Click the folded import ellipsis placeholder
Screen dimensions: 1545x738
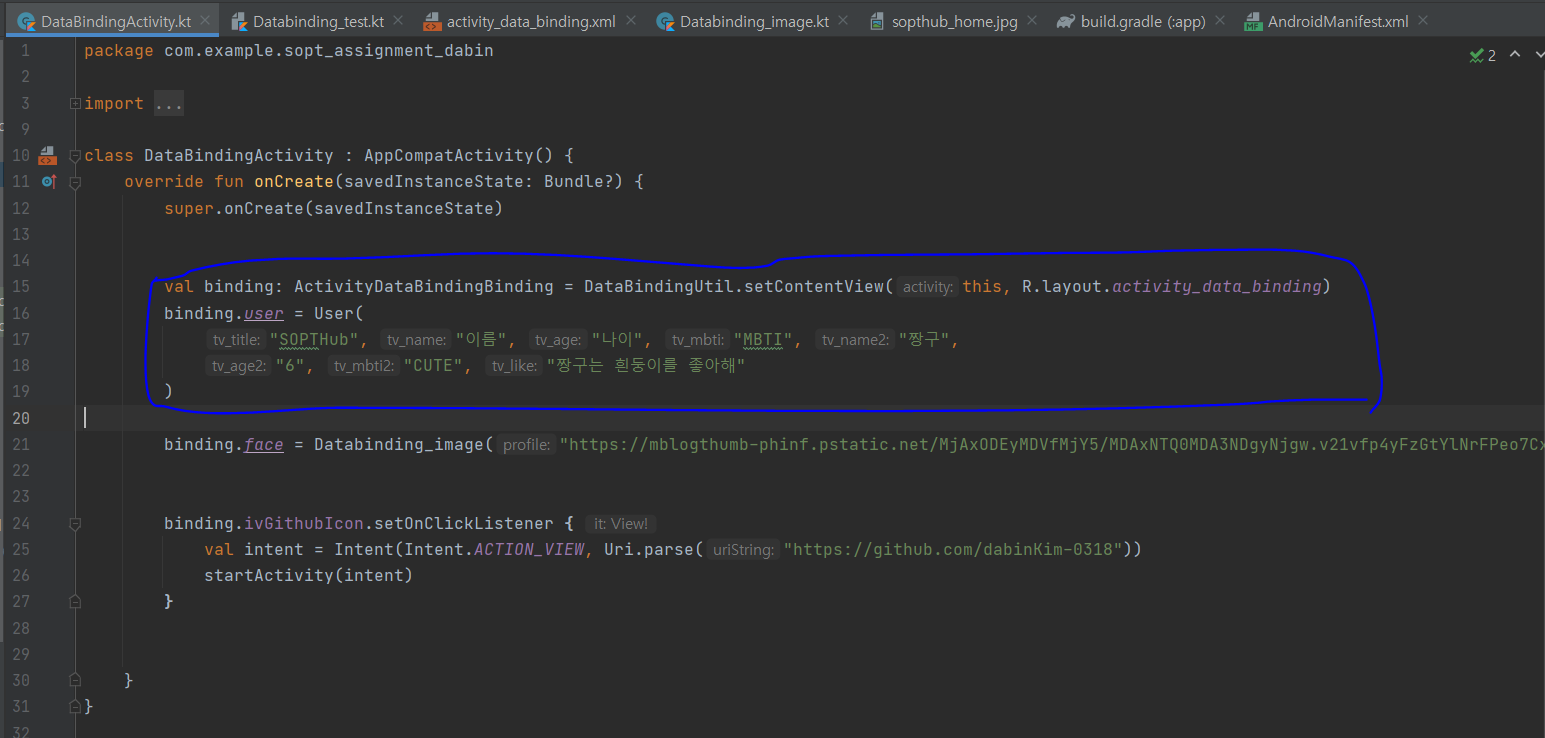point(168,104)
